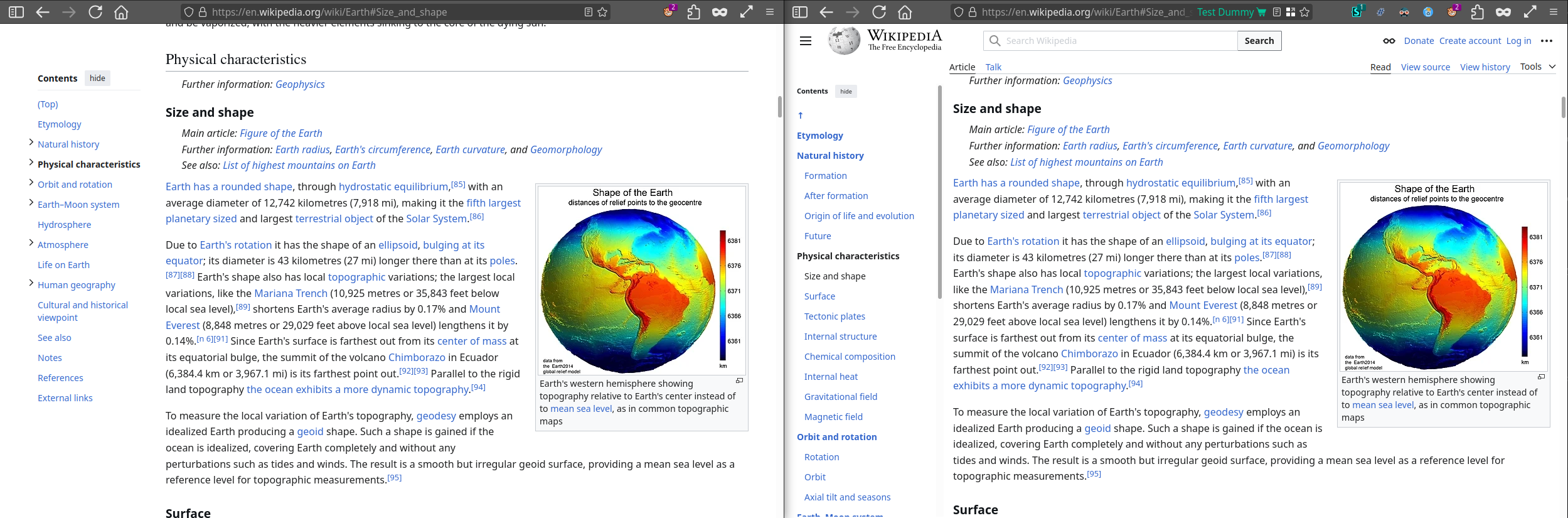Switch to the Talk tab
The image size is (1568, 518).
pos(993,67)
